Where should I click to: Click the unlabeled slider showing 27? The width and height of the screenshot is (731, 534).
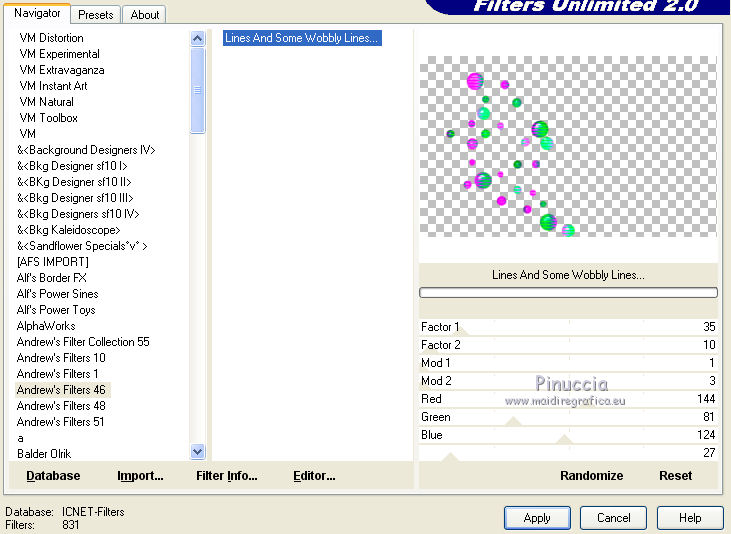point(568,453)
